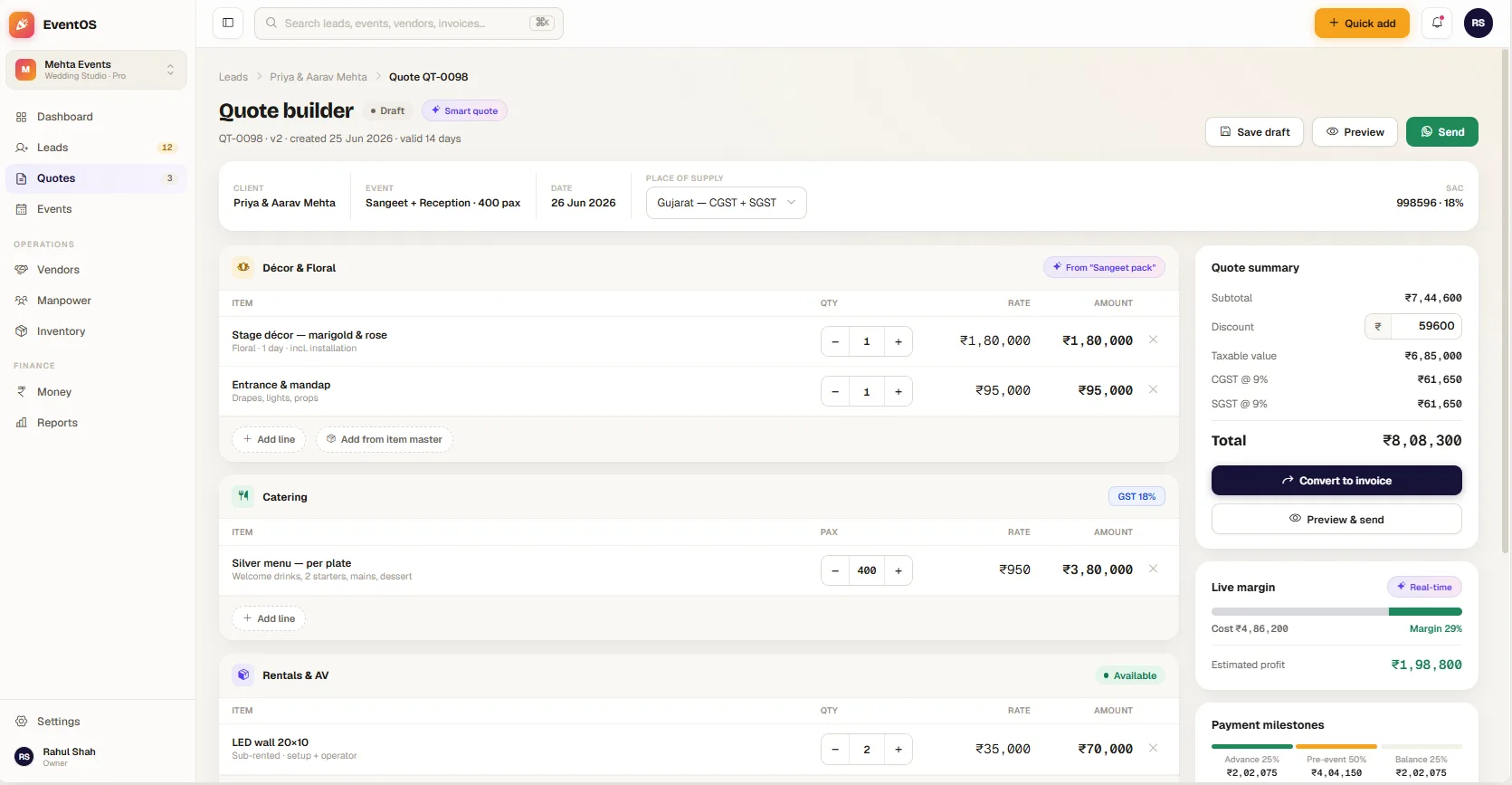This screenshot has width=1512, height=785.
Task: Go to Dashboard in sidebar
Action: coord(96,117)
